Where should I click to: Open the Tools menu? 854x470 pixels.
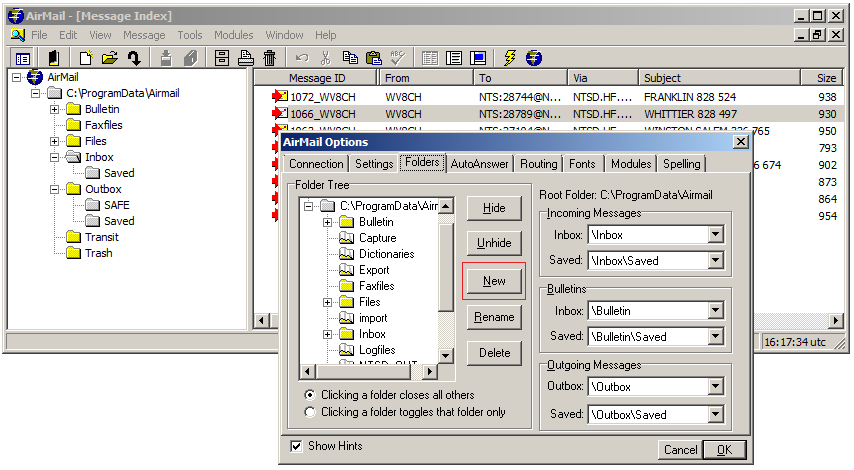[190, 35]
